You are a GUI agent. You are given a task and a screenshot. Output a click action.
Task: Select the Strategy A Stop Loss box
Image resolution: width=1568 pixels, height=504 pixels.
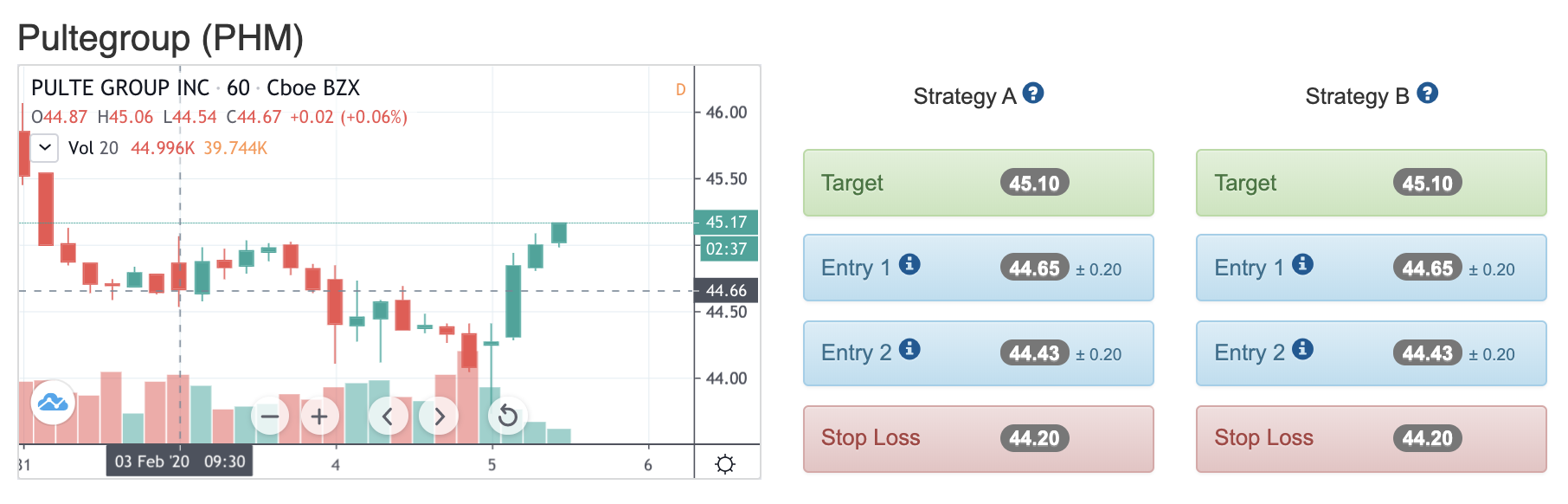(x=979, y=439)
